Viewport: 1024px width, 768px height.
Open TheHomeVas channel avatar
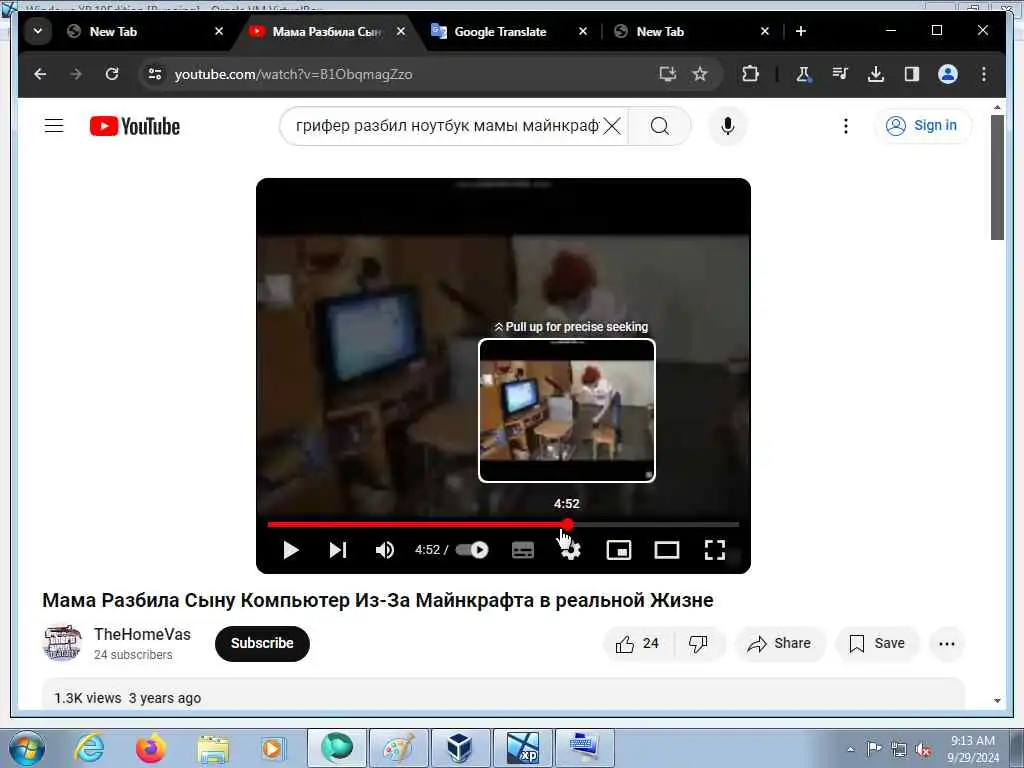coord(62,643)
